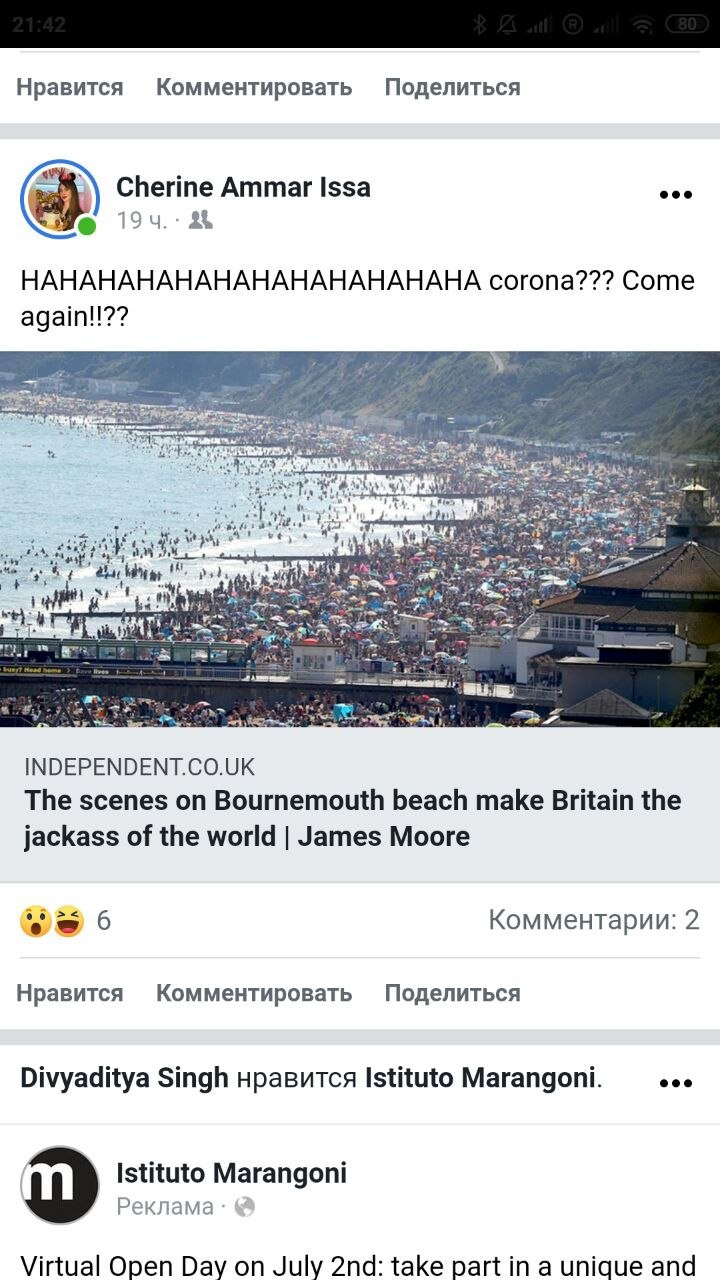720x1280 pixels.
Task: Open the Bournemouth beach photo
Action: point(360,539)
